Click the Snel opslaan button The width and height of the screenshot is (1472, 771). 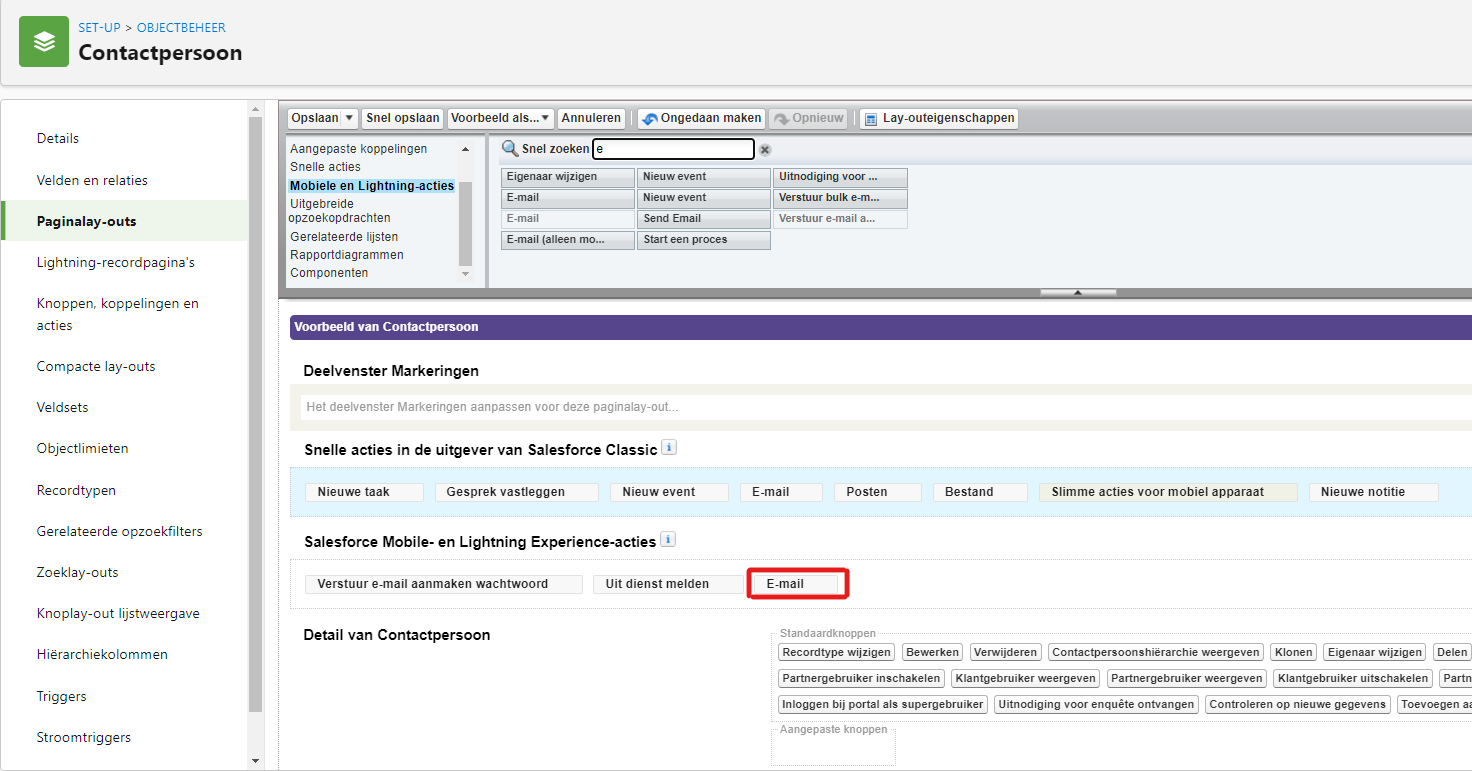click(402, 118)
